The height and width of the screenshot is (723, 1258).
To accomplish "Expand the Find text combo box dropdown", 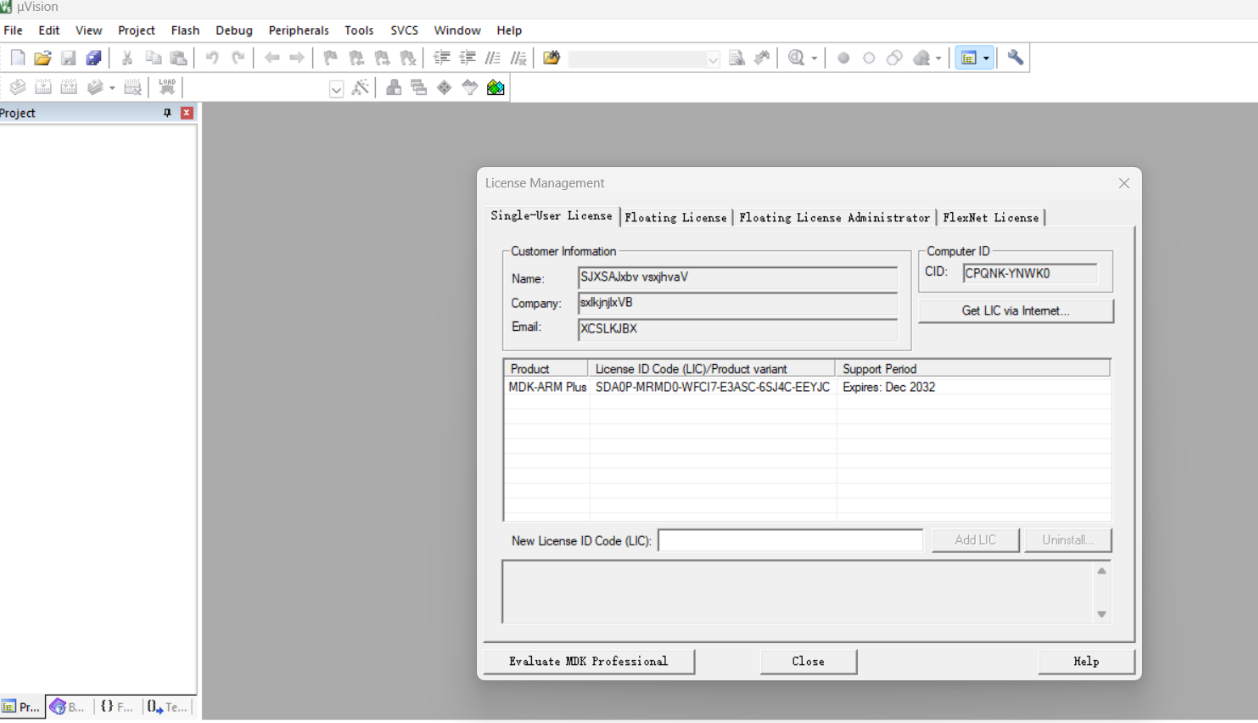I will pyautogui.click(x=713, y=59).
